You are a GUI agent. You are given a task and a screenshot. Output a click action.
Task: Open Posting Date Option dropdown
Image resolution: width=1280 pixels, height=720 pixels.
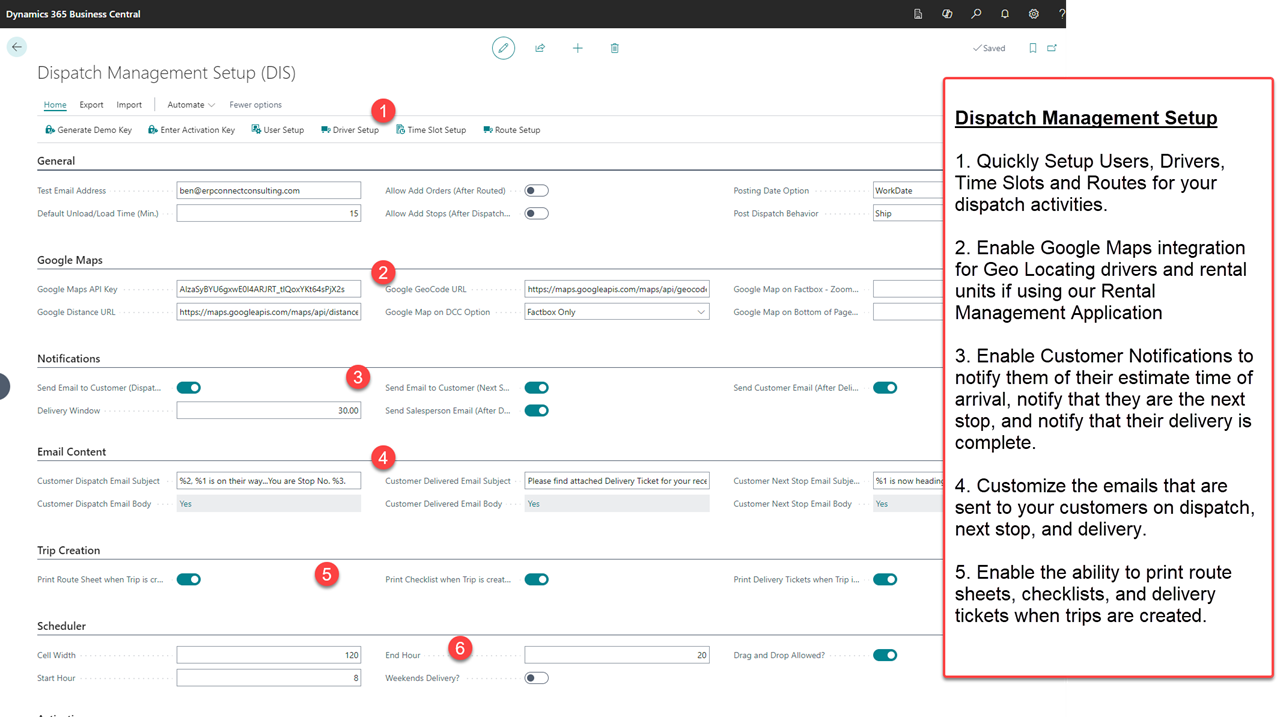[x=908, y=190]
